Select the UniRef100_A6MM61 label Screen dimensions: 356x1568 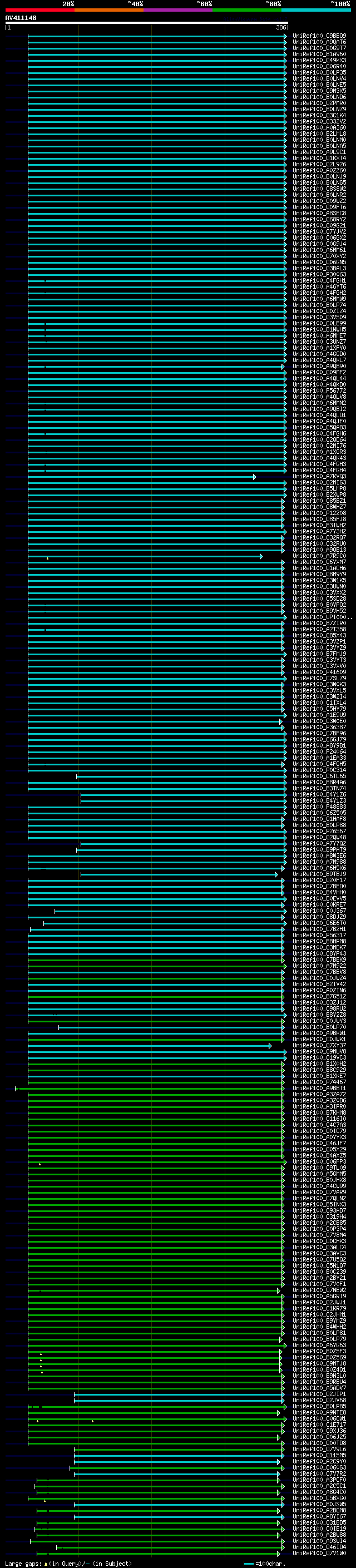[319, 250]
